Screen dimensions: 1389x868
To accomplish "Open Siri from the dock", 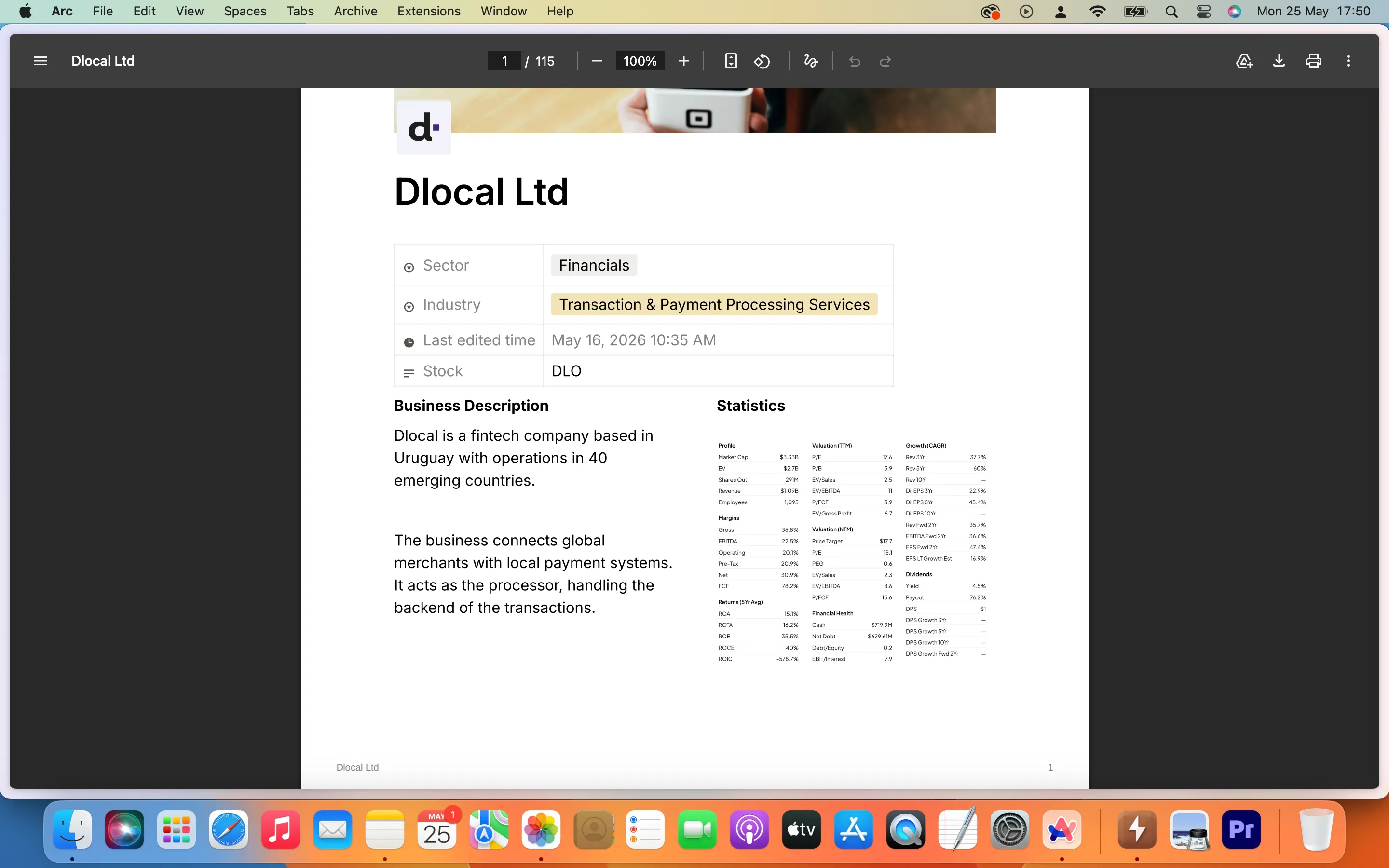I will (x=124, y=829).
